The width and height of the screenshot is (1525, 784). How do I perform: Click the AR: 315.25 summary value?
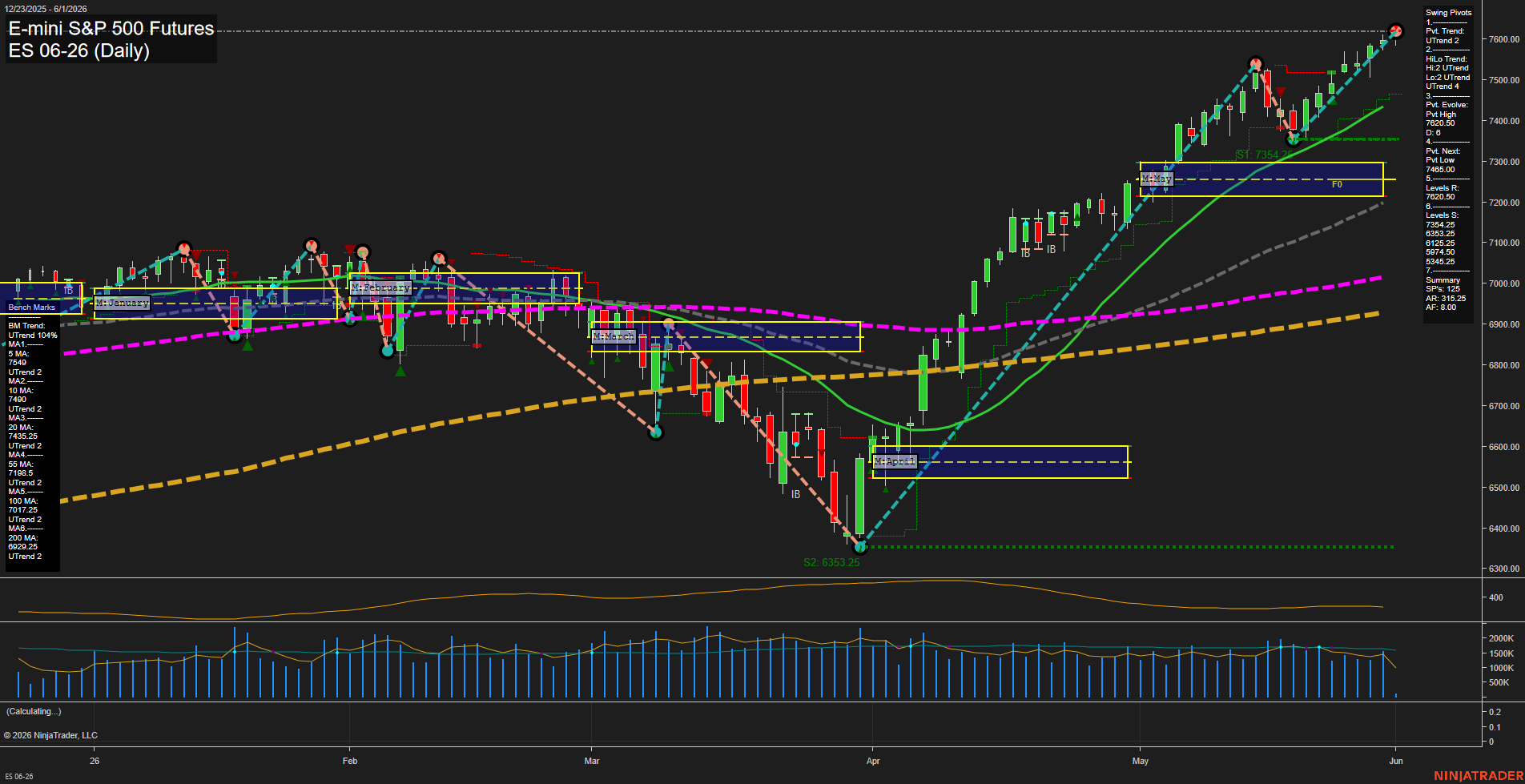pos(1446,299)
